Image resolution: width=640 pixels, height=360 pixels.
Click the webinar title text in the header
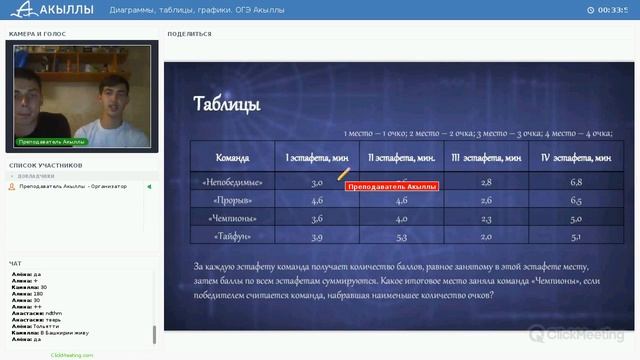coord(197,10)
